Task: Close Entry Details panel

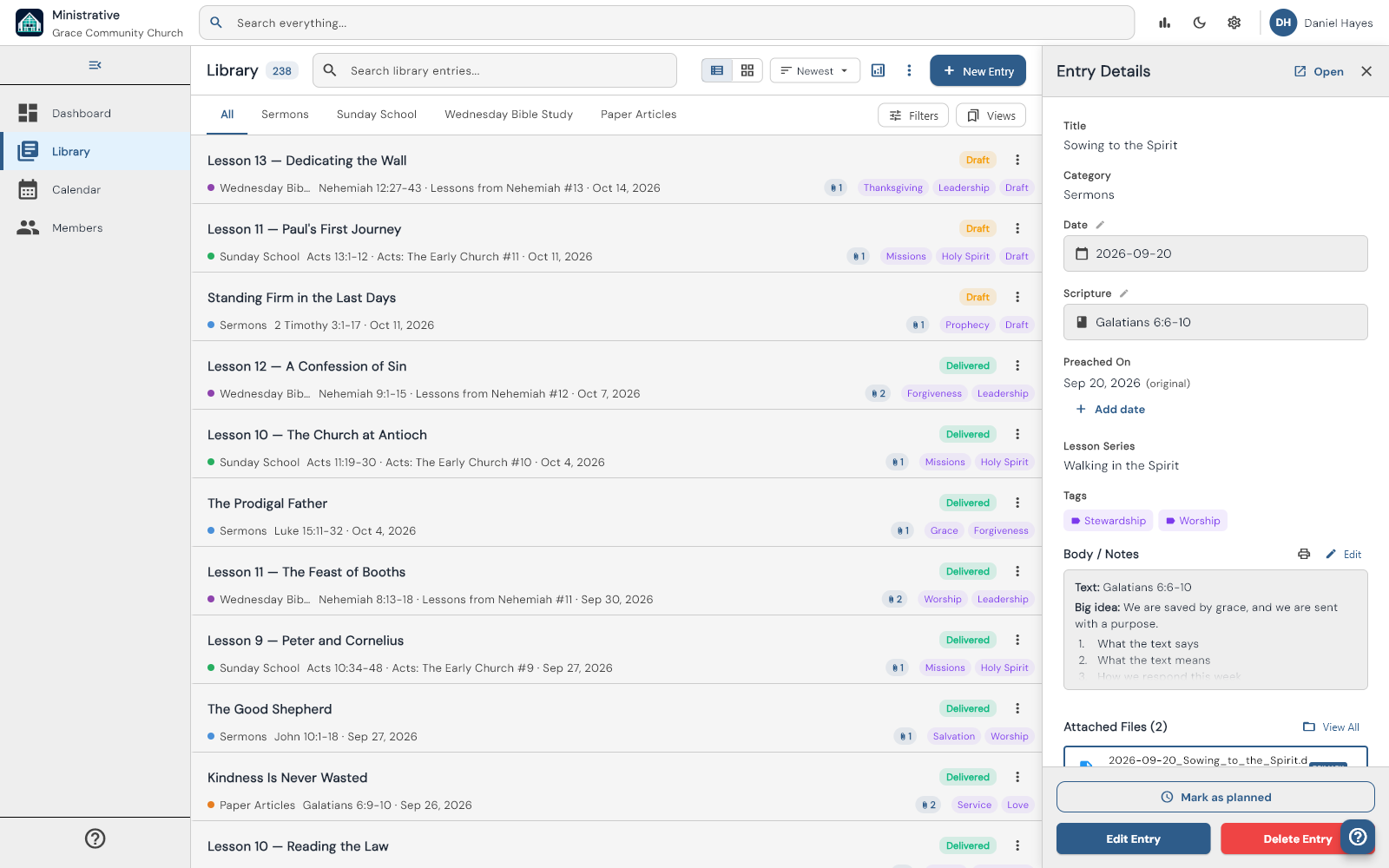Action: (x=1366, y=71)
